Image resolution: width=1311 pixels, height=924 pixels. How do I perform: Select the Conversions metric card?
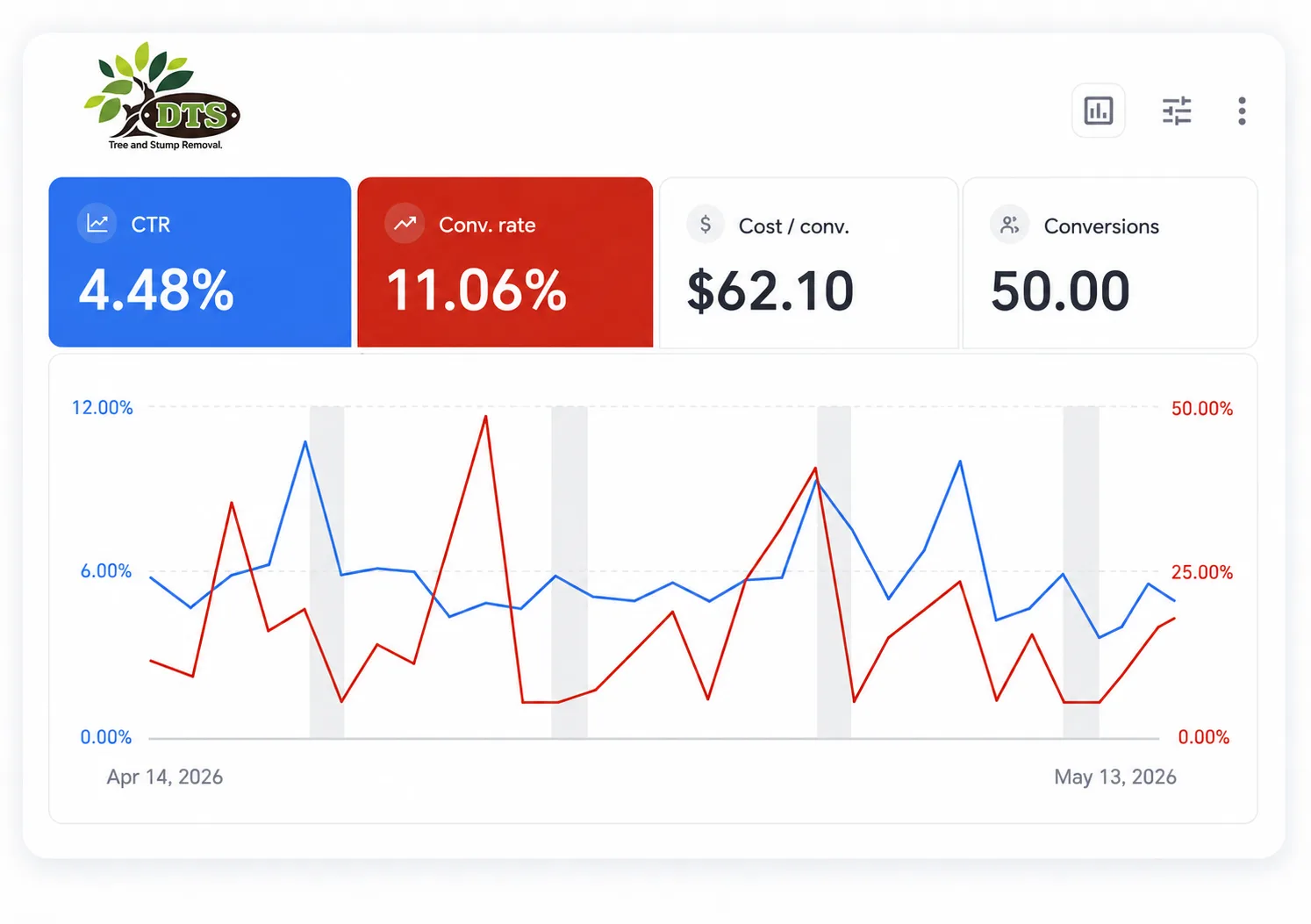tap(1110, 263)
